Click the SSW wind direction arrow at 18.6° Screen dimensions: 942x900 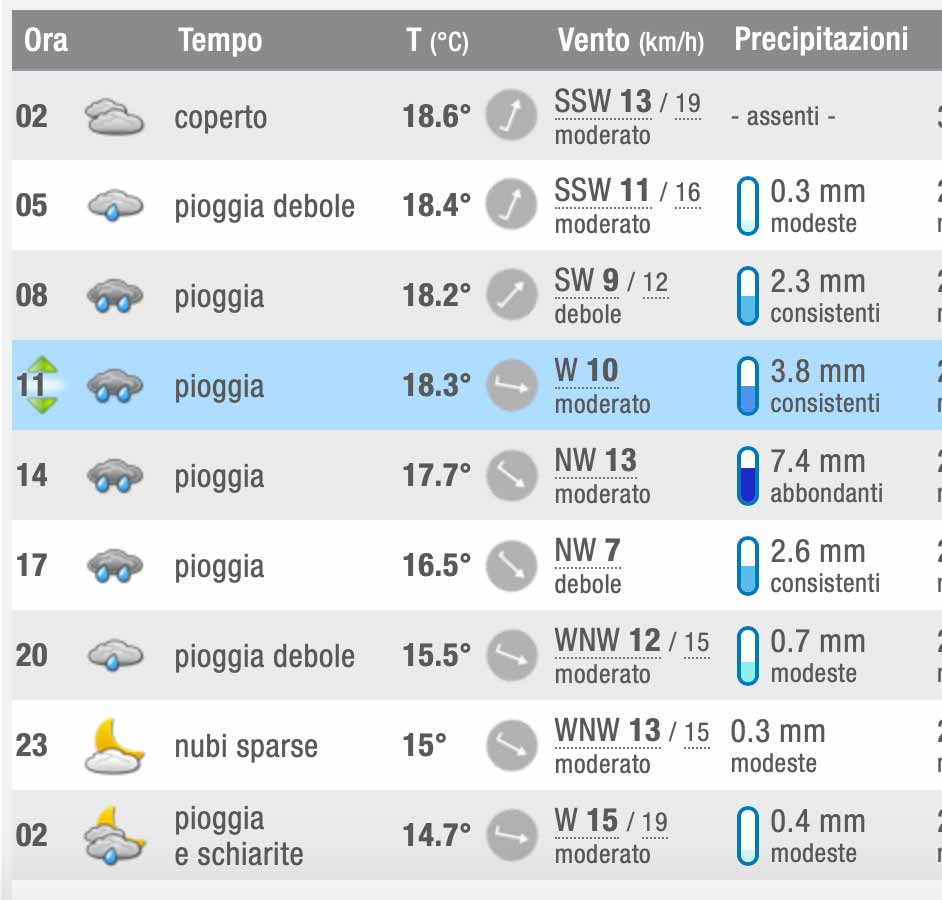click(x=511, y=115)
